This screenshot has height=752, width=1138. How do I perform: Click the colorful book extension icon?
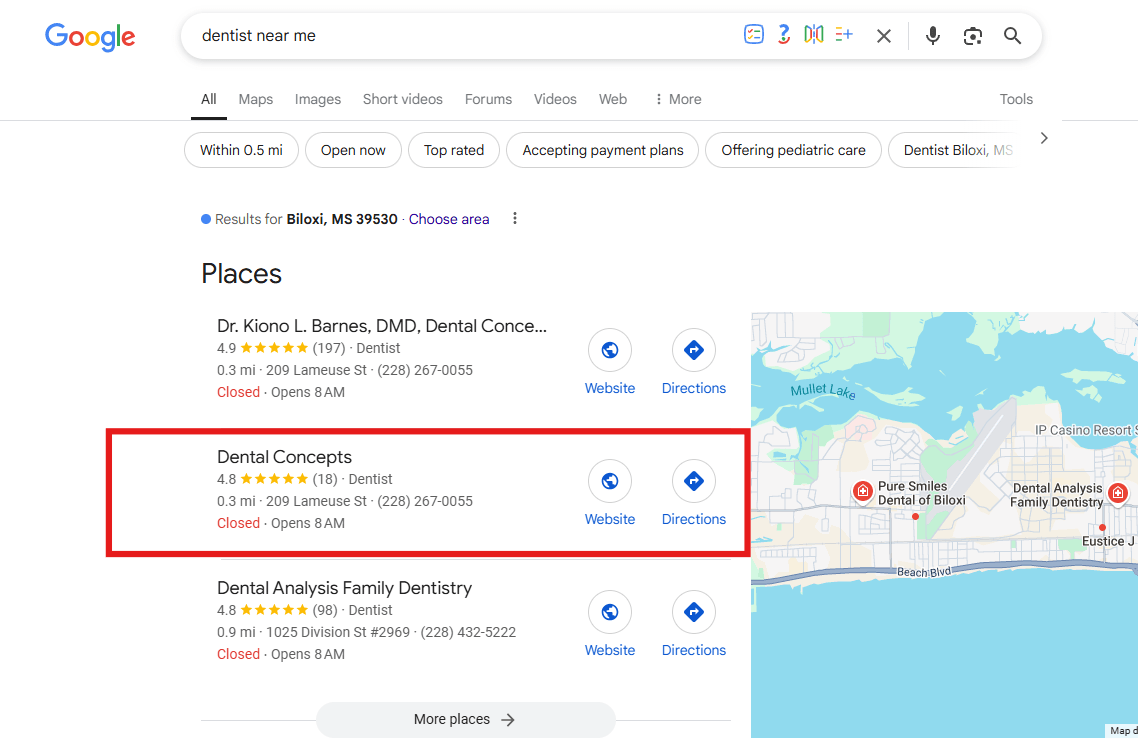pyautogui.click(x=814, y=34)
